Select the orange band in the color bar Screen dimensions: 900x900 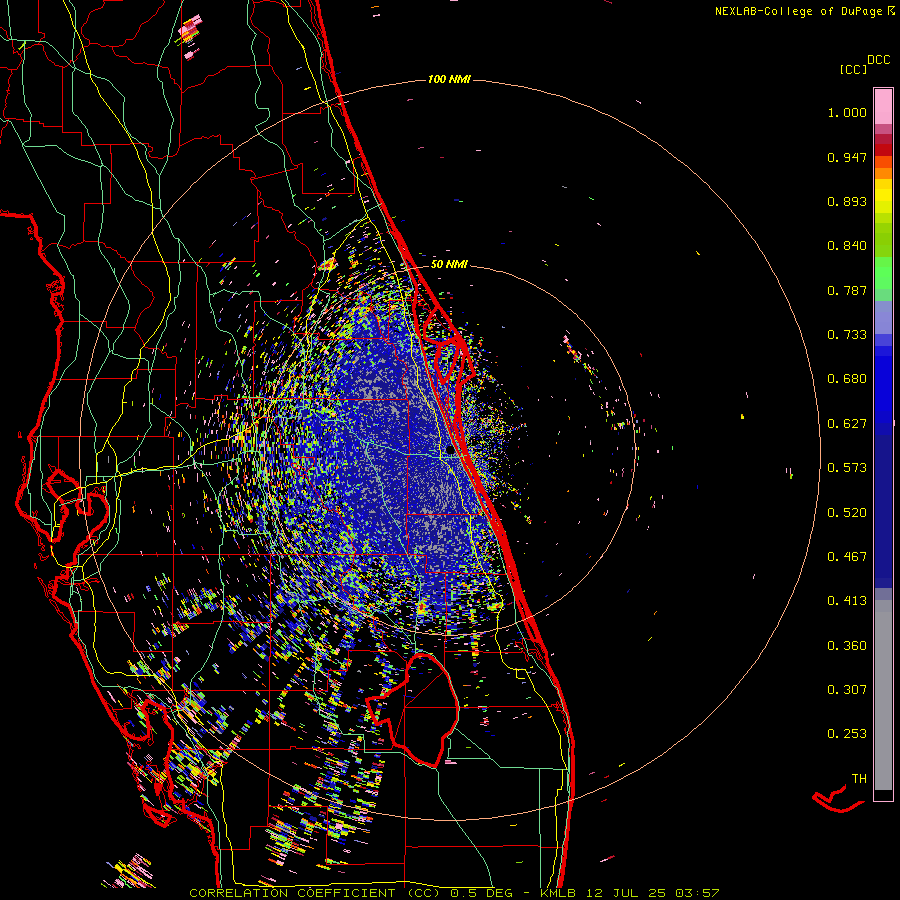[x=883, y=173]
